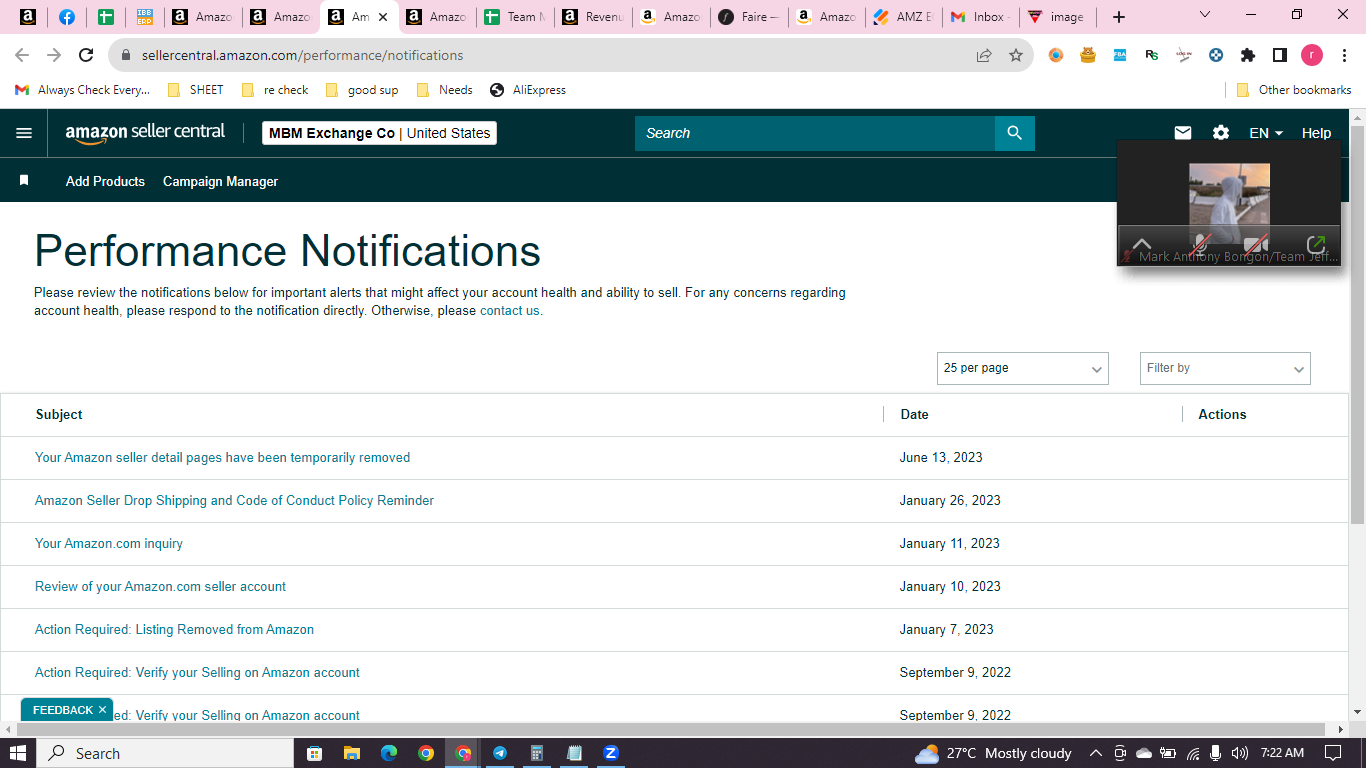
Task: Close the FEEDBACK tab with the X
Action: point(102,710)
